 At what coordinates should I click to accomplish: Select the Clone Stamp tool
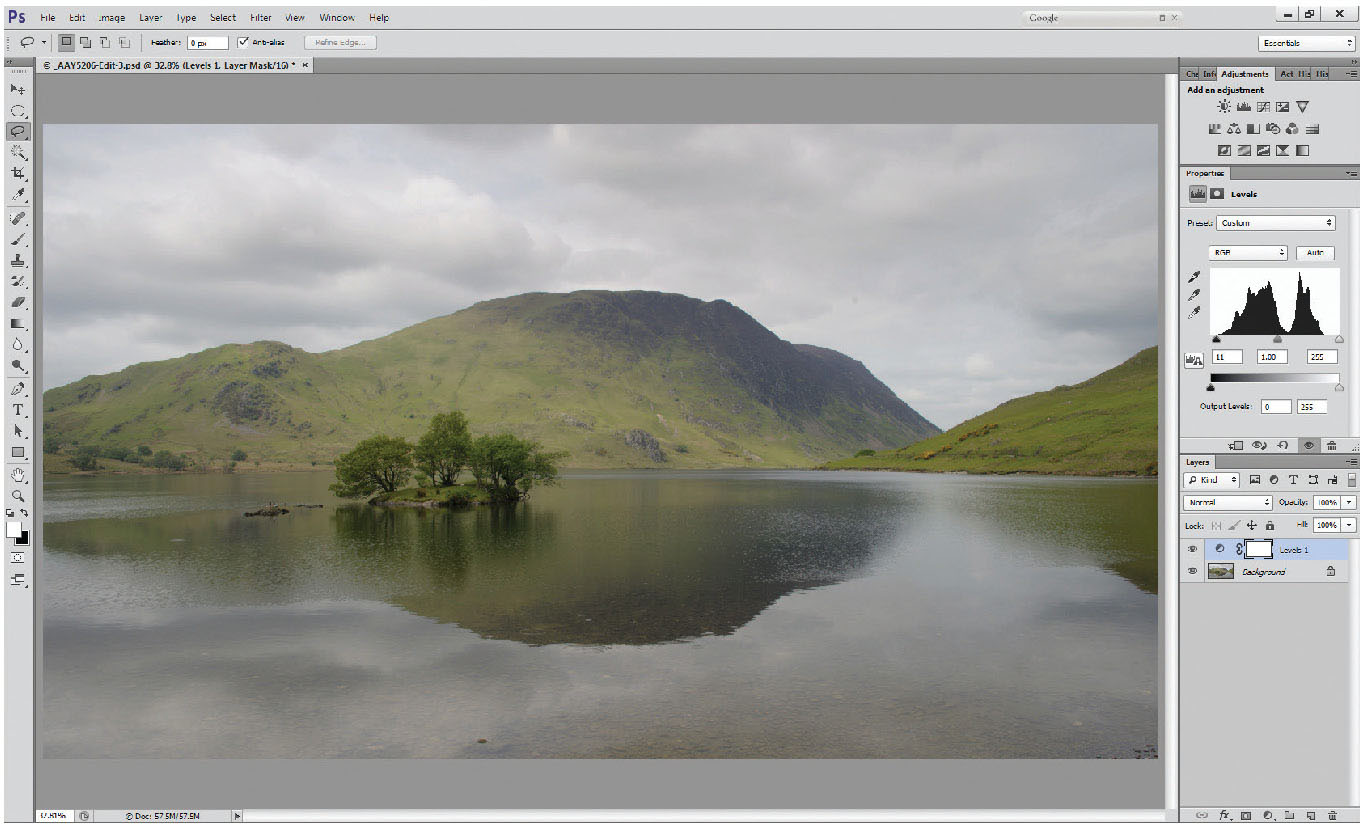18,260
